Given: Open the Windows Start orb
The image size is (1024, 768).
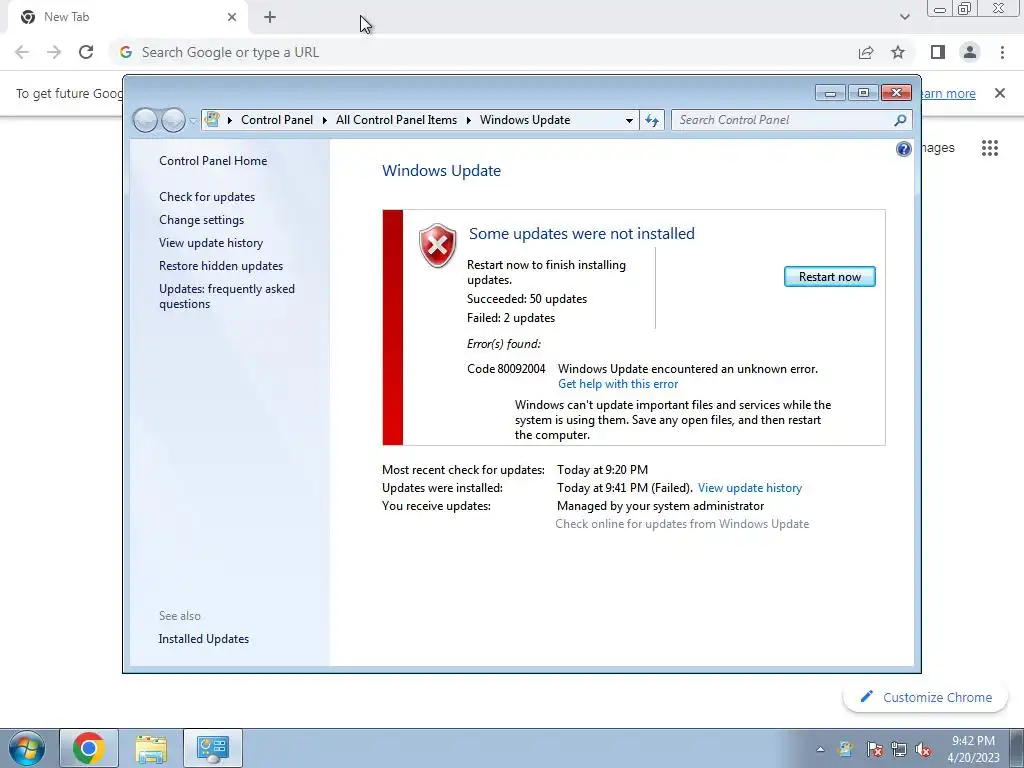Looking at the screenshot, I should [27, 748].
